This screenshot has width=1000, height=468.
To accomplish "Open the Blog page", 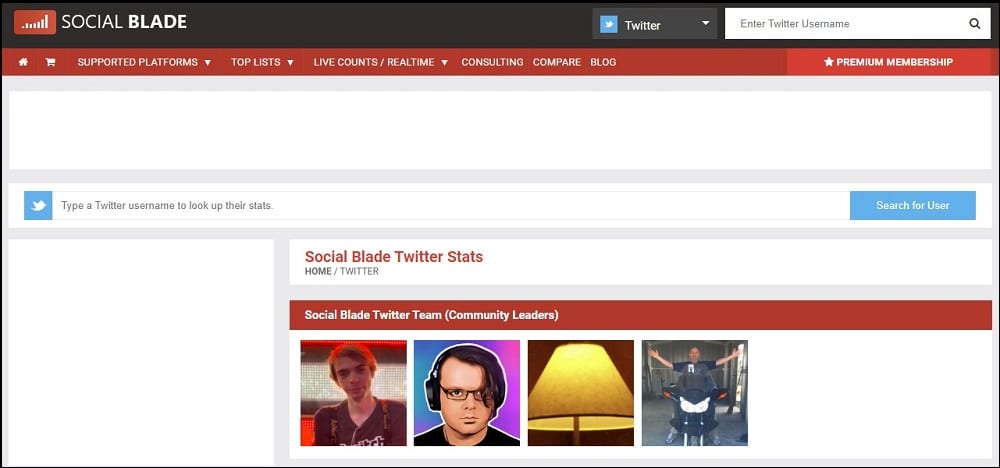I will 603,62.
